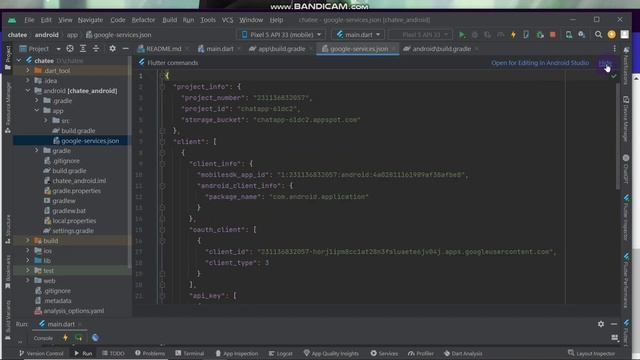The width and height of the screenshot is (640, 360).
Task: Open Bookmarks side tab
Action: [8, 272]
